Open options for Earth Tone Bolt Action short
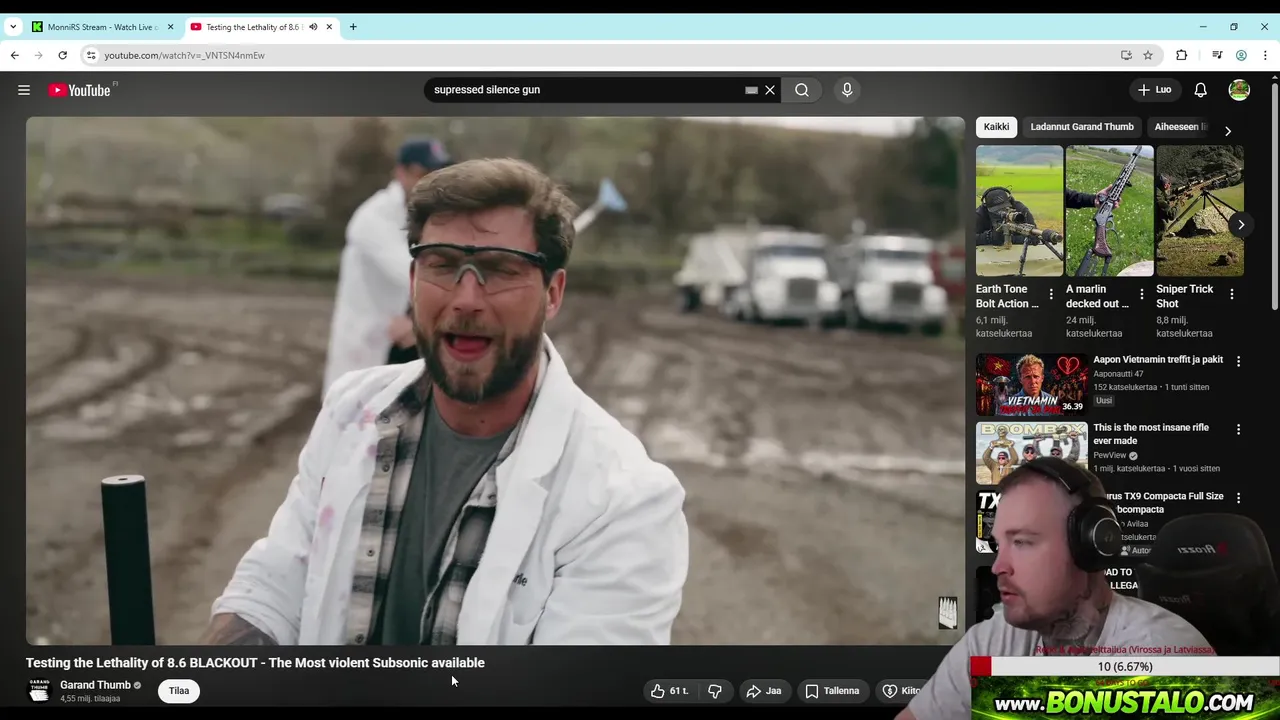Image resolution: width=1280 pixels, height=720 pixels. pyautogui.click(x=1051, y=294)
